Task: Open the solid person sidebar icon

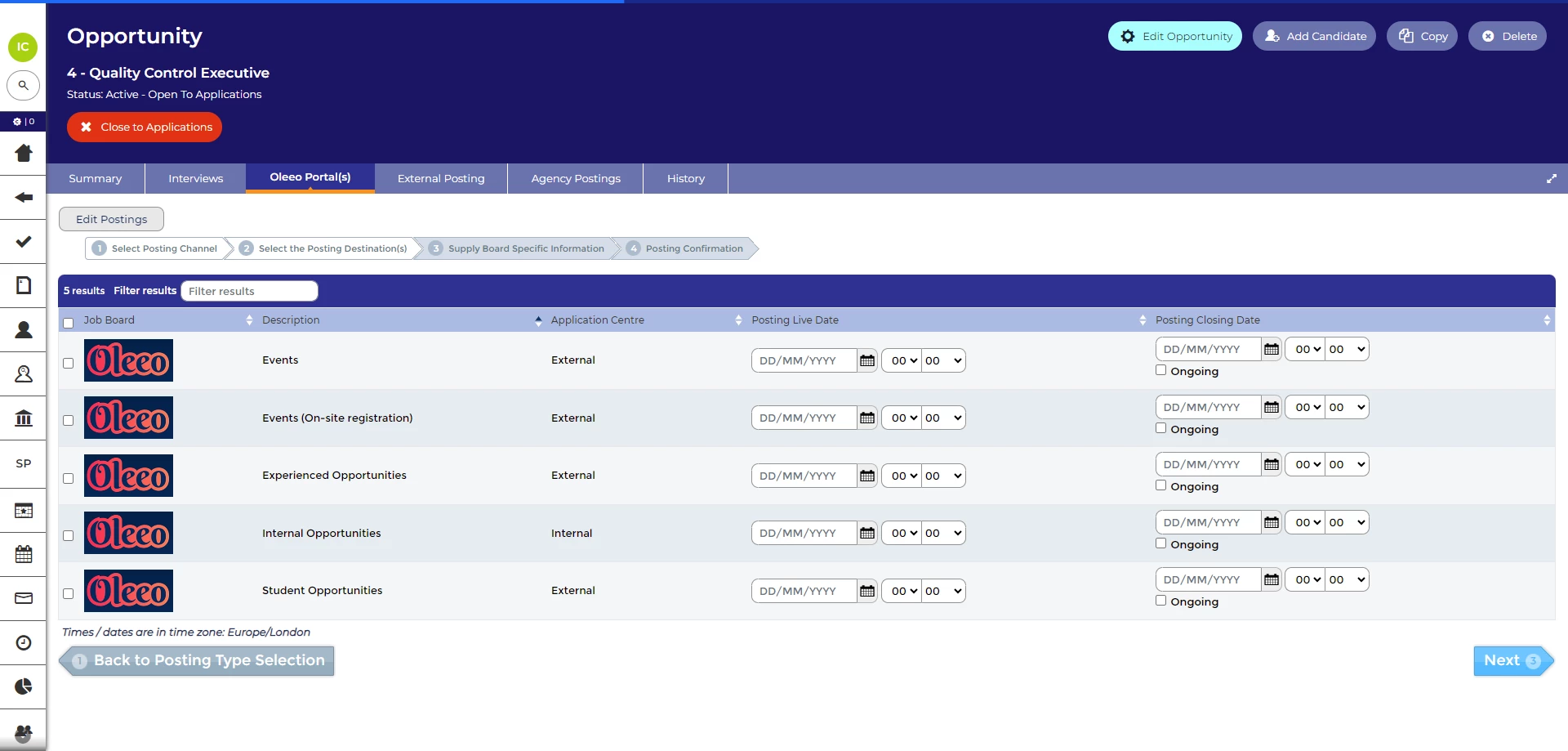Action: [24, 329]
